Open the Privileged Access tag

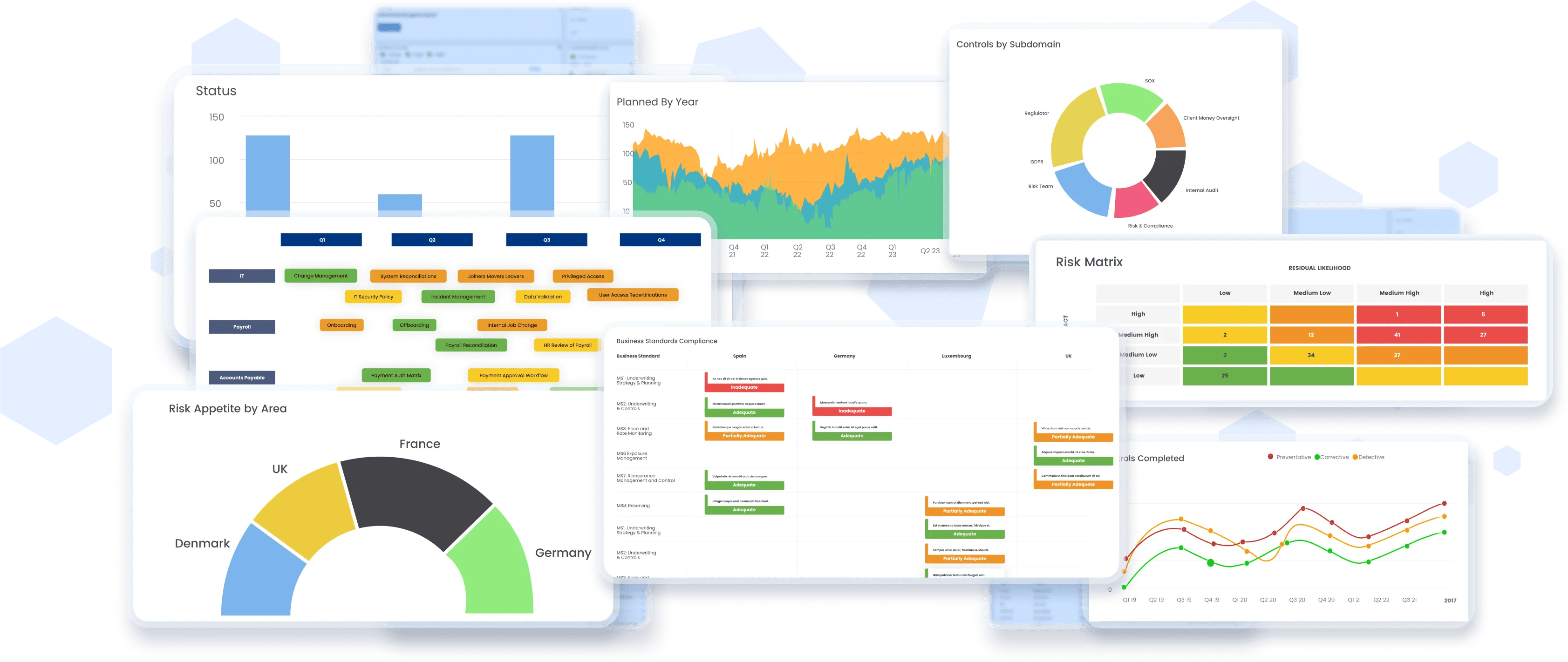coord(582,276)
